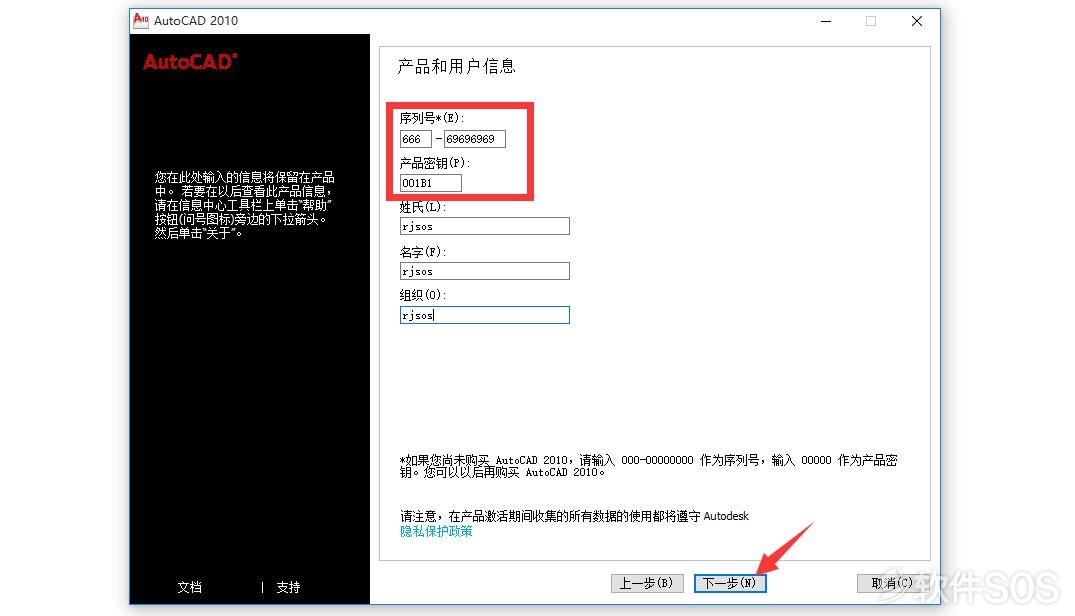Proceed with 下一步(N) button

click(729, 583)
